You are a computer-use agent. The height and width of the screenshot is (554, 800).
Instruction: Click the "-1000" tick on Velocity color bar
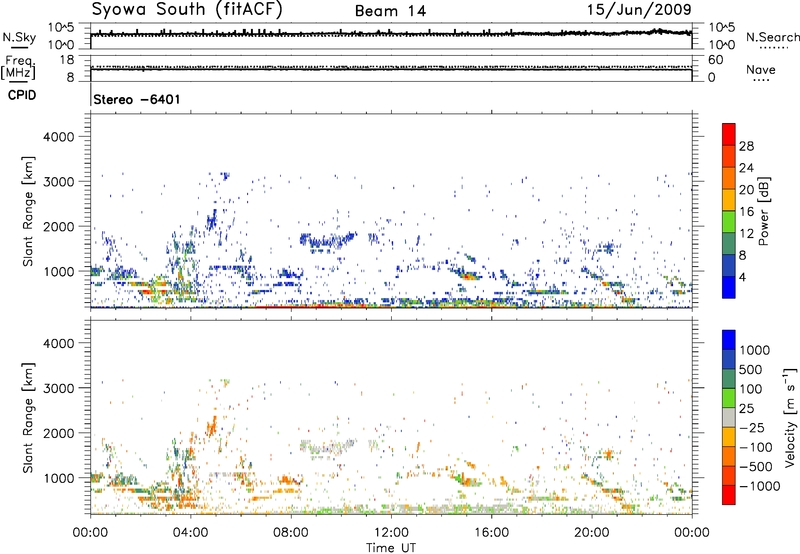tap(760, 486)
